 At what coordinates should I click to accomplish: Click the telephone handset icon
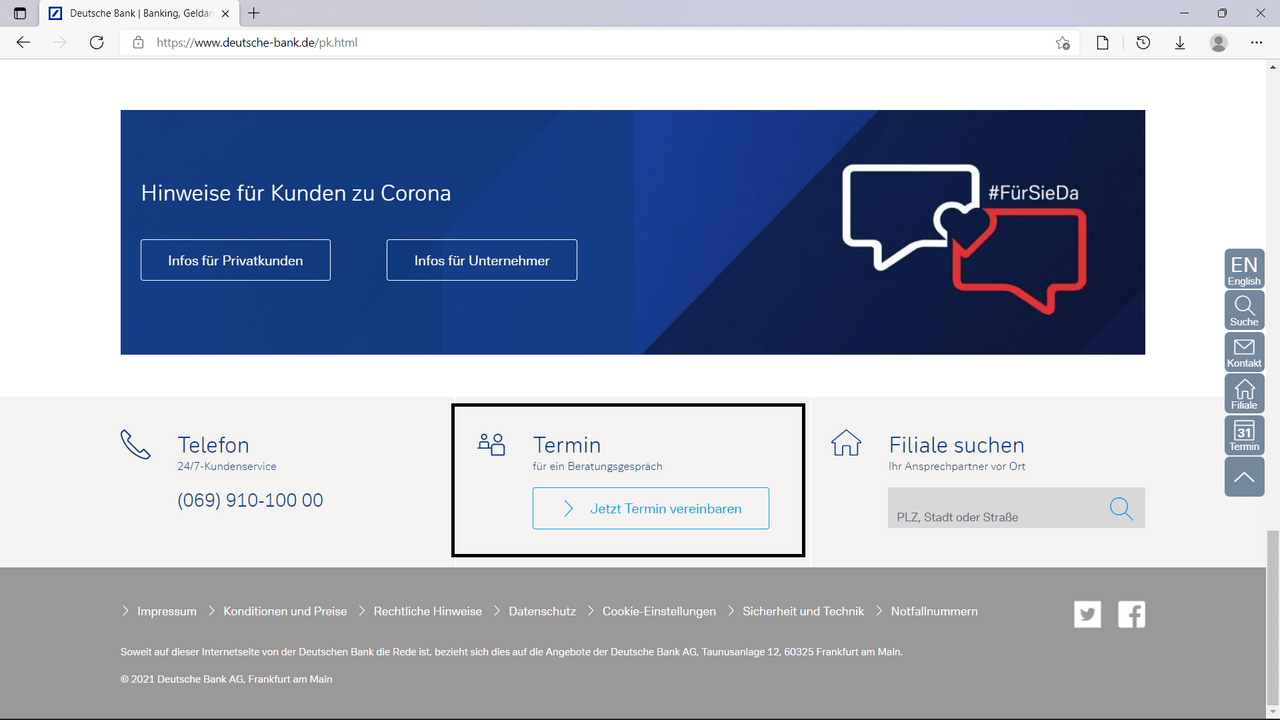point(135,444)
